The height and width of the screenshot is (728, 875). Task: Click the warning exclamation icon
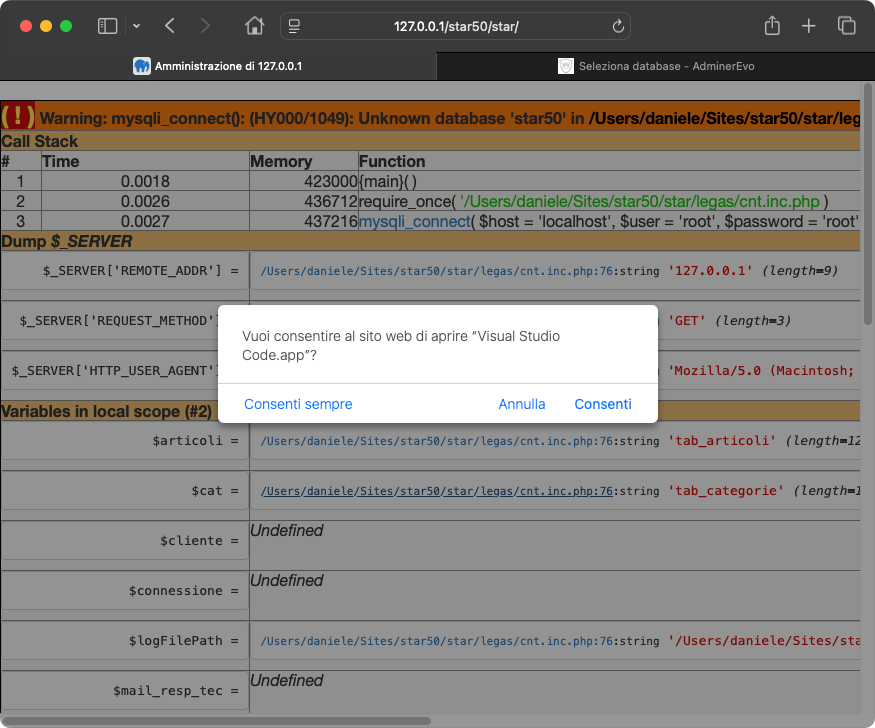tap(18, 117)
